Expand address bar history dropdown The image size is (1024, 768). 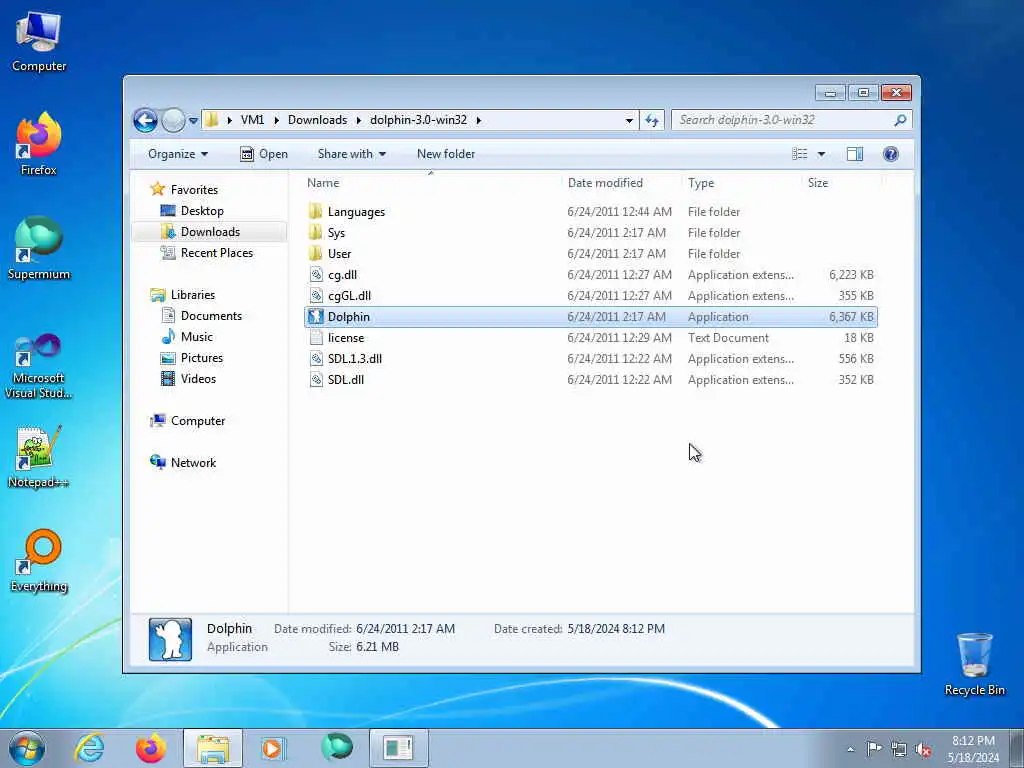(629, 120)
